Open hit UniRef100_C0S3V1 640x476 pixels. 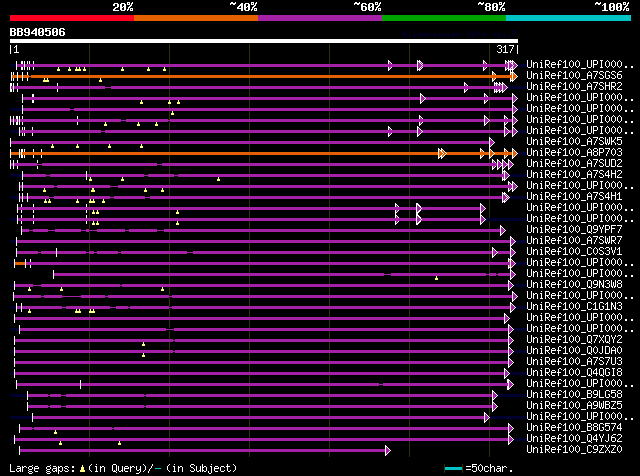pos(574,252)
